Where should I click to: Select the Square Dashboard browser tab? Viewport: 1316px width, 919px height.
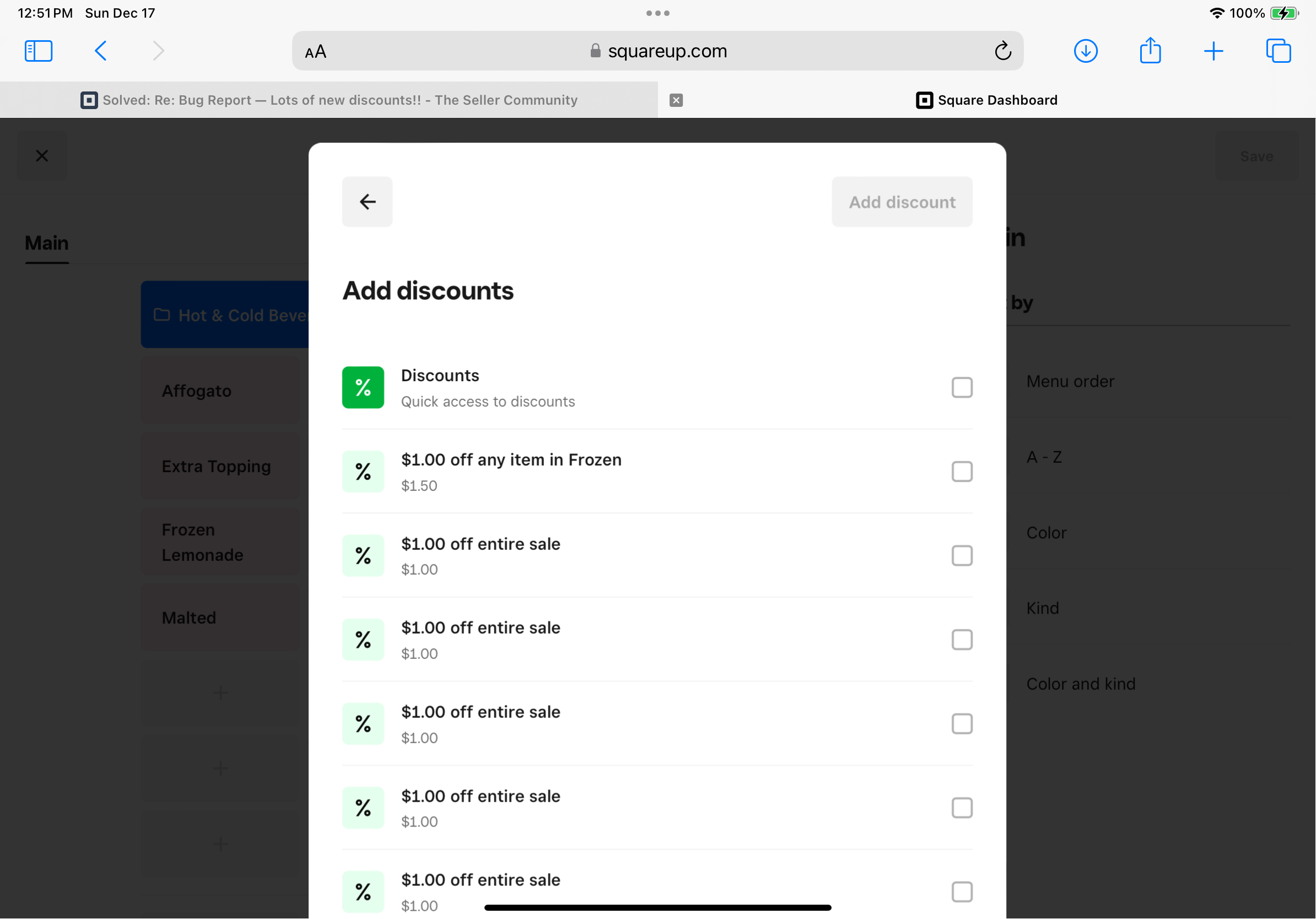pos(986,100)
